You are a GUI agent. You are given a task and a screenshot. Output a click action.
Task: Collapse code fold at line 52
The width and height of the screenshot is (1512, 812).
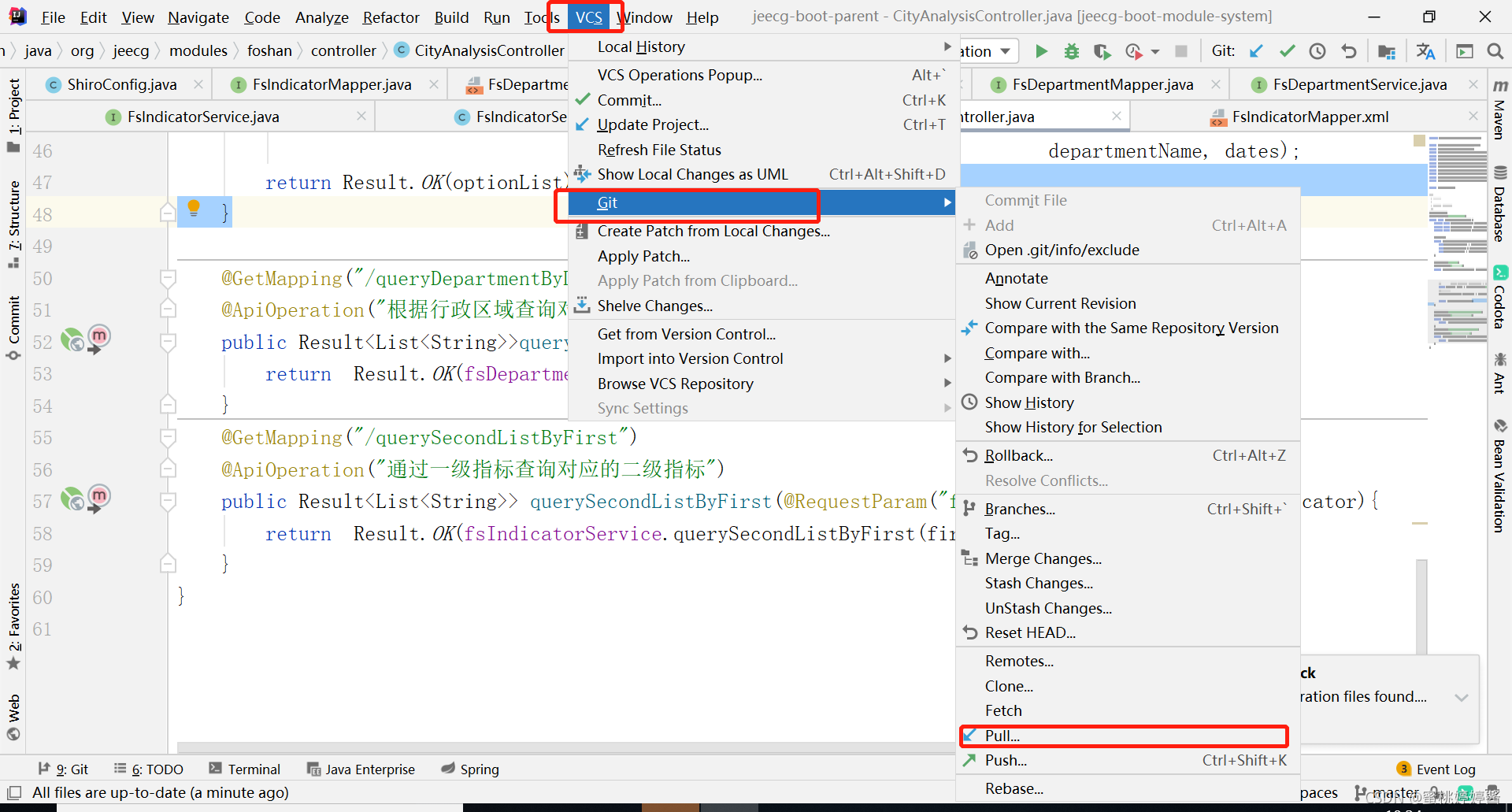(x=168, y=342)
